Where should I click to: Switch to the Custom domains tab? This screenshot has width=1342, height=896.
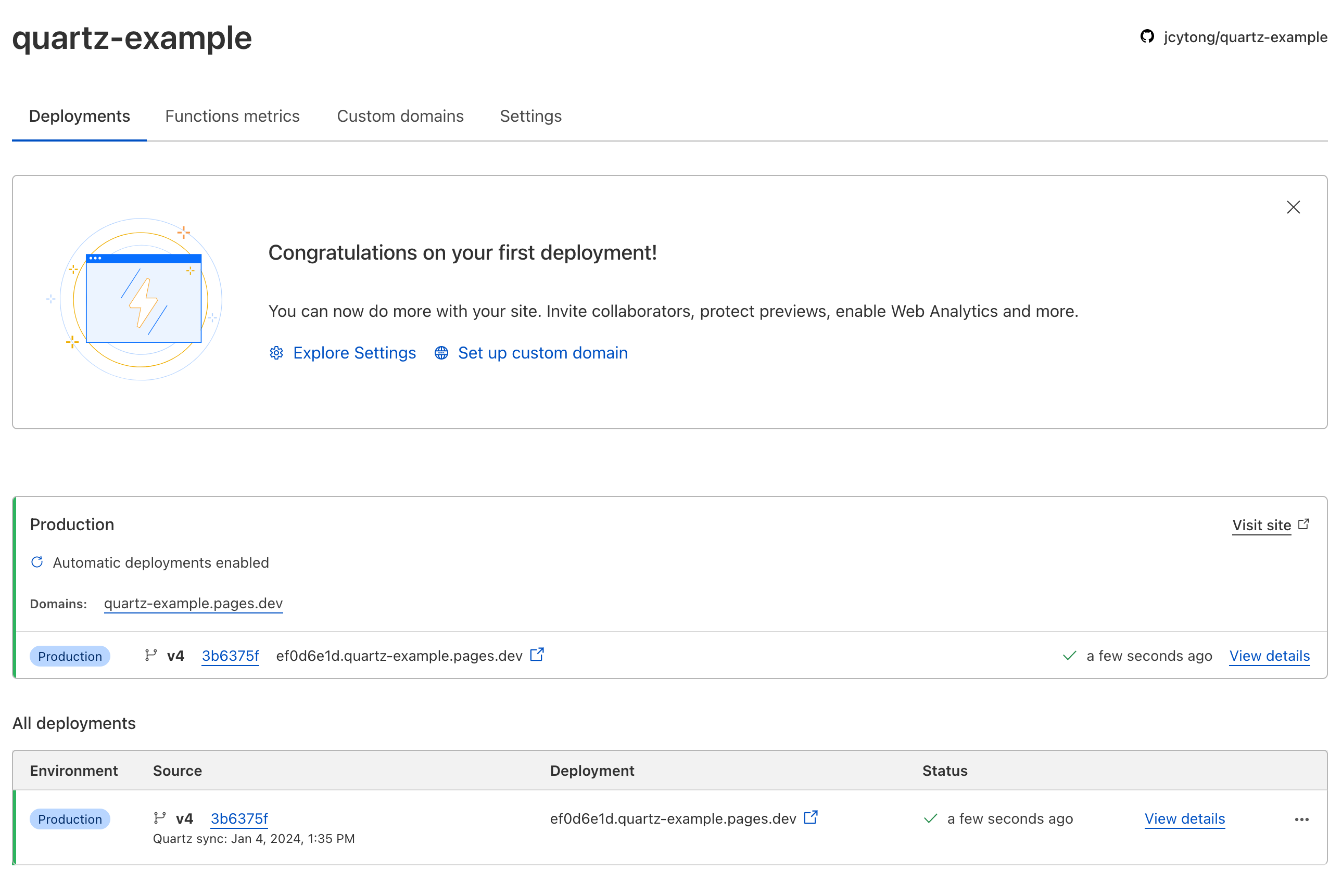400,116
